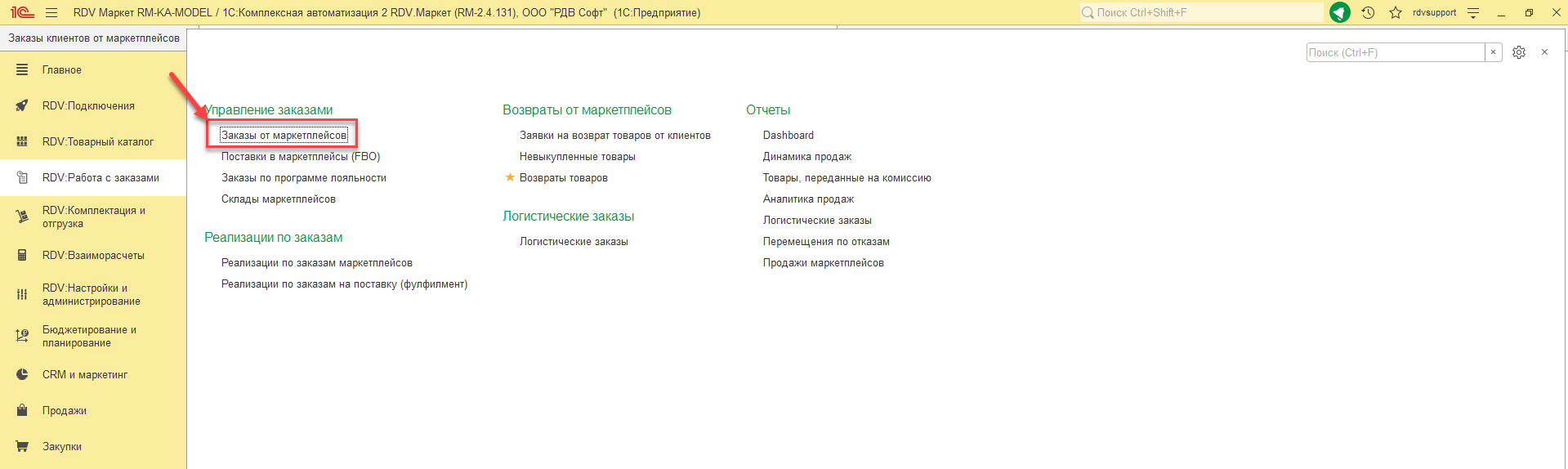Viewport: 1568px width, 469px height.
Task: Open Заказы по программе лояльности
Action: pos(304,178)
